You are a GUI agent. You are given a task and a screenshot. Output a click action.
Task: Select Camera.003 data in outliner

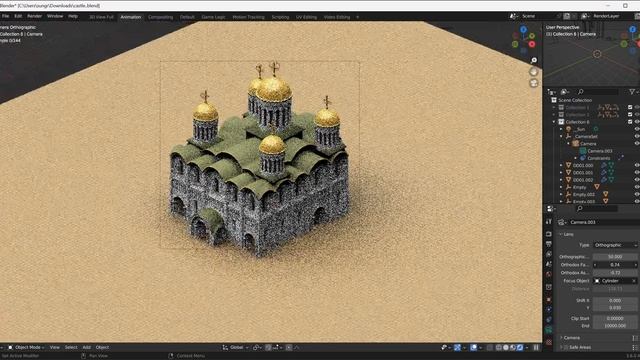click(x=600, y=151)
